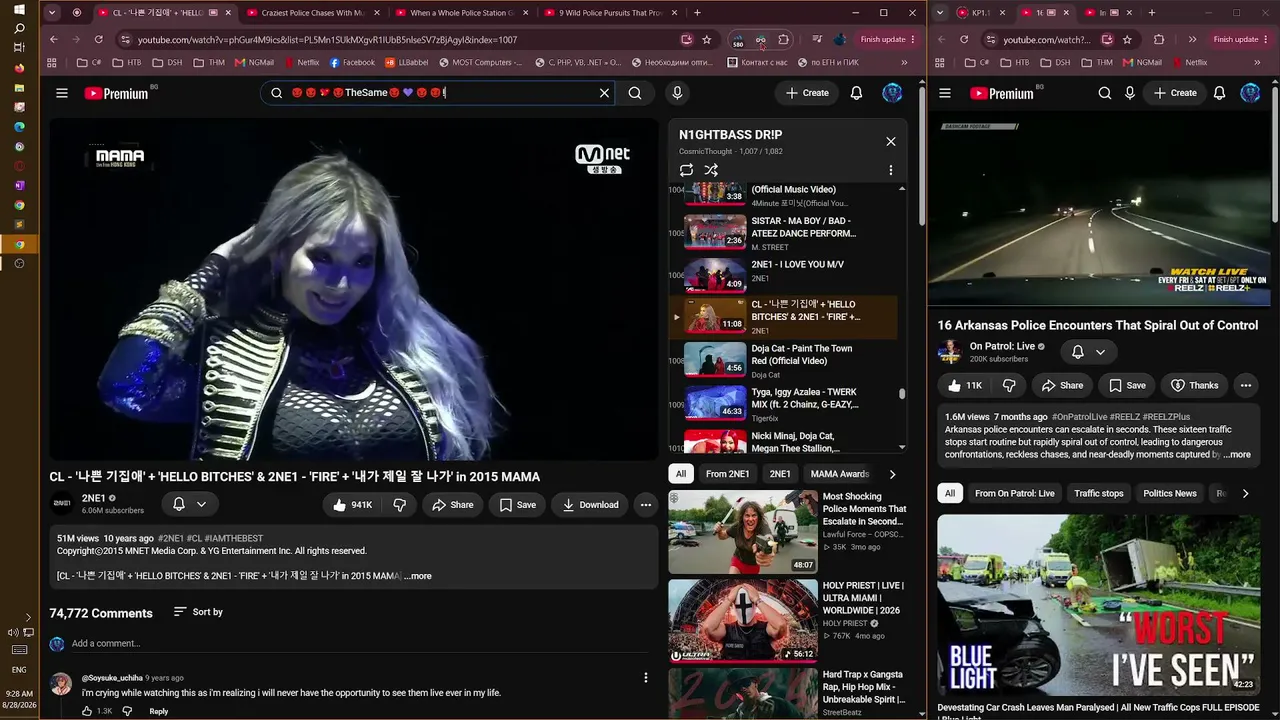
Task: Open Firefox from the Windows taskbar
Action: (x=19, y=68)
